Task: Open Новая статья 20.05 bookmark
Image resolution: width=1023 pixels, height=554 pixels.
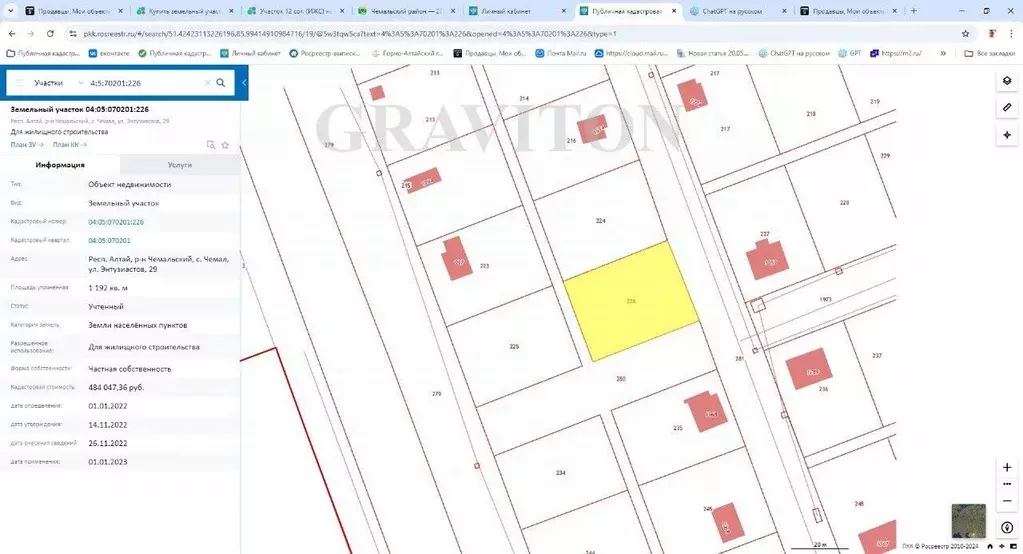Action: [x=714, y=54]
